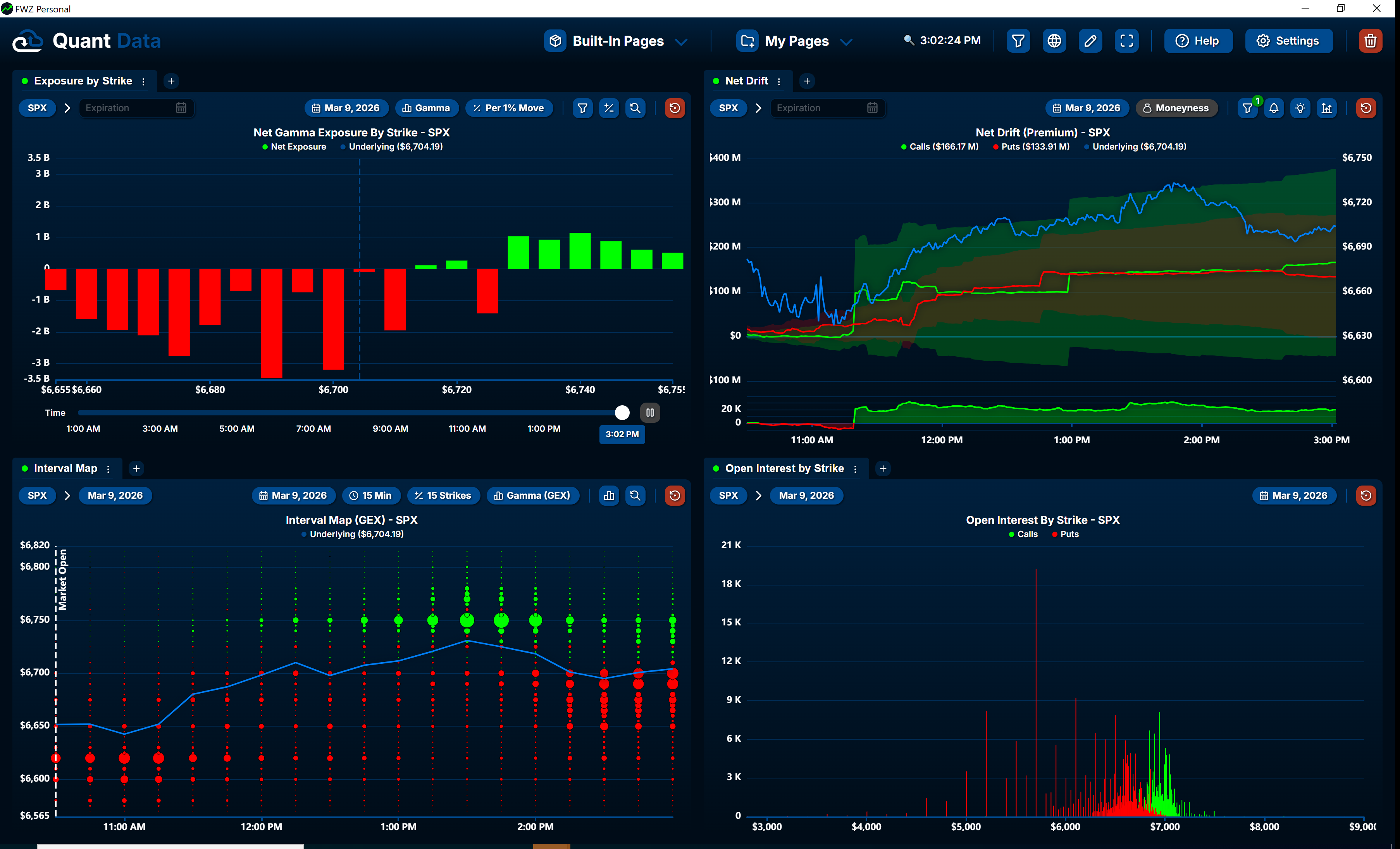This screenshot has width=1400, height=849.
Task: Open the Per 1% Move selector
Action: (x=508, y=108)
